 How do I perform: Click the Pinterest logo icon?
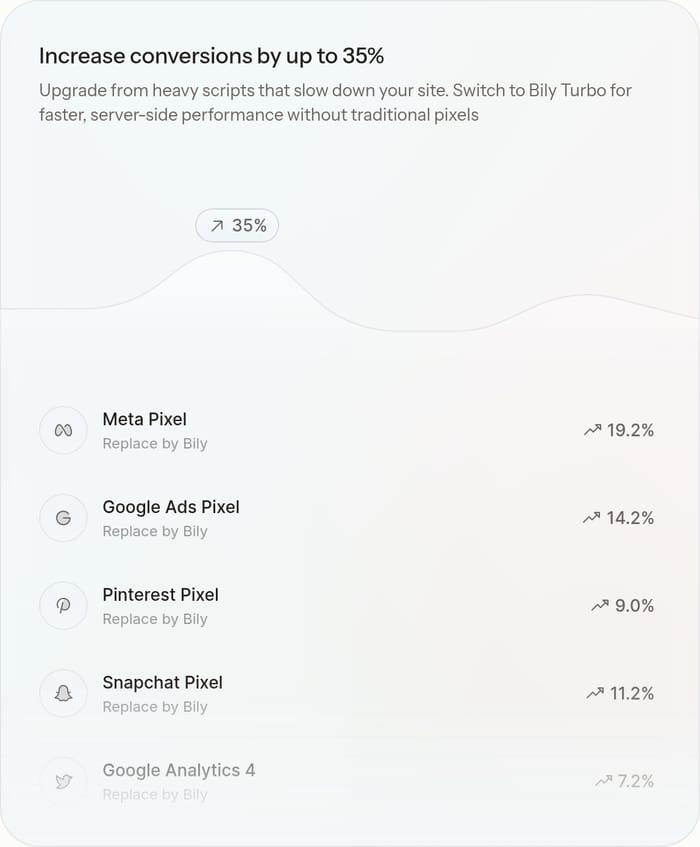tap(63, 606)
